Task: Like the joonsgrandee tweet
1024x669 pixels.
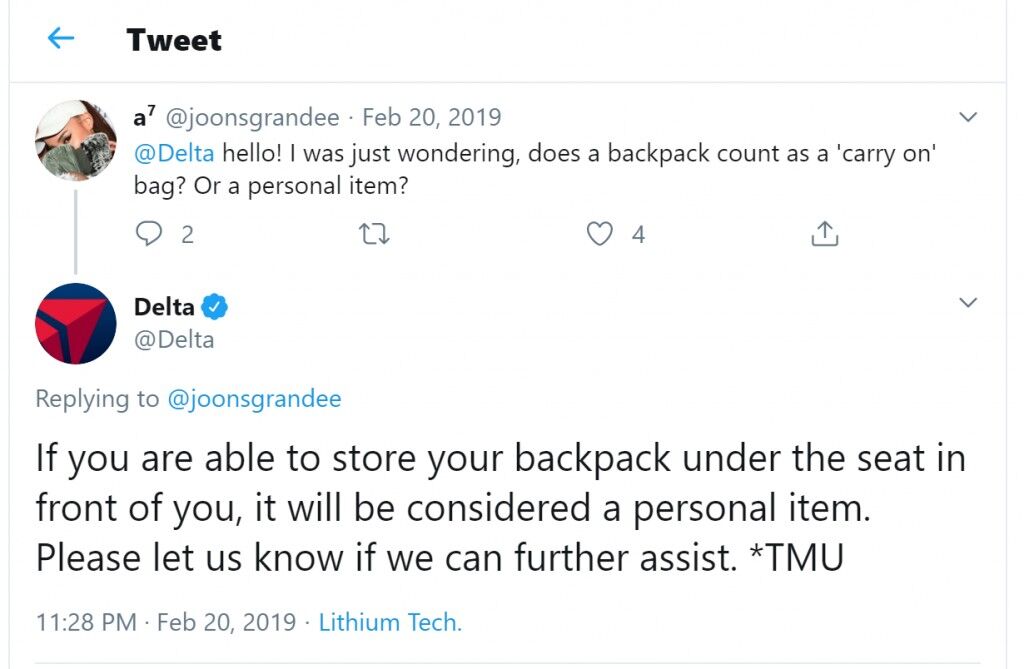Action: click(600, 234)
